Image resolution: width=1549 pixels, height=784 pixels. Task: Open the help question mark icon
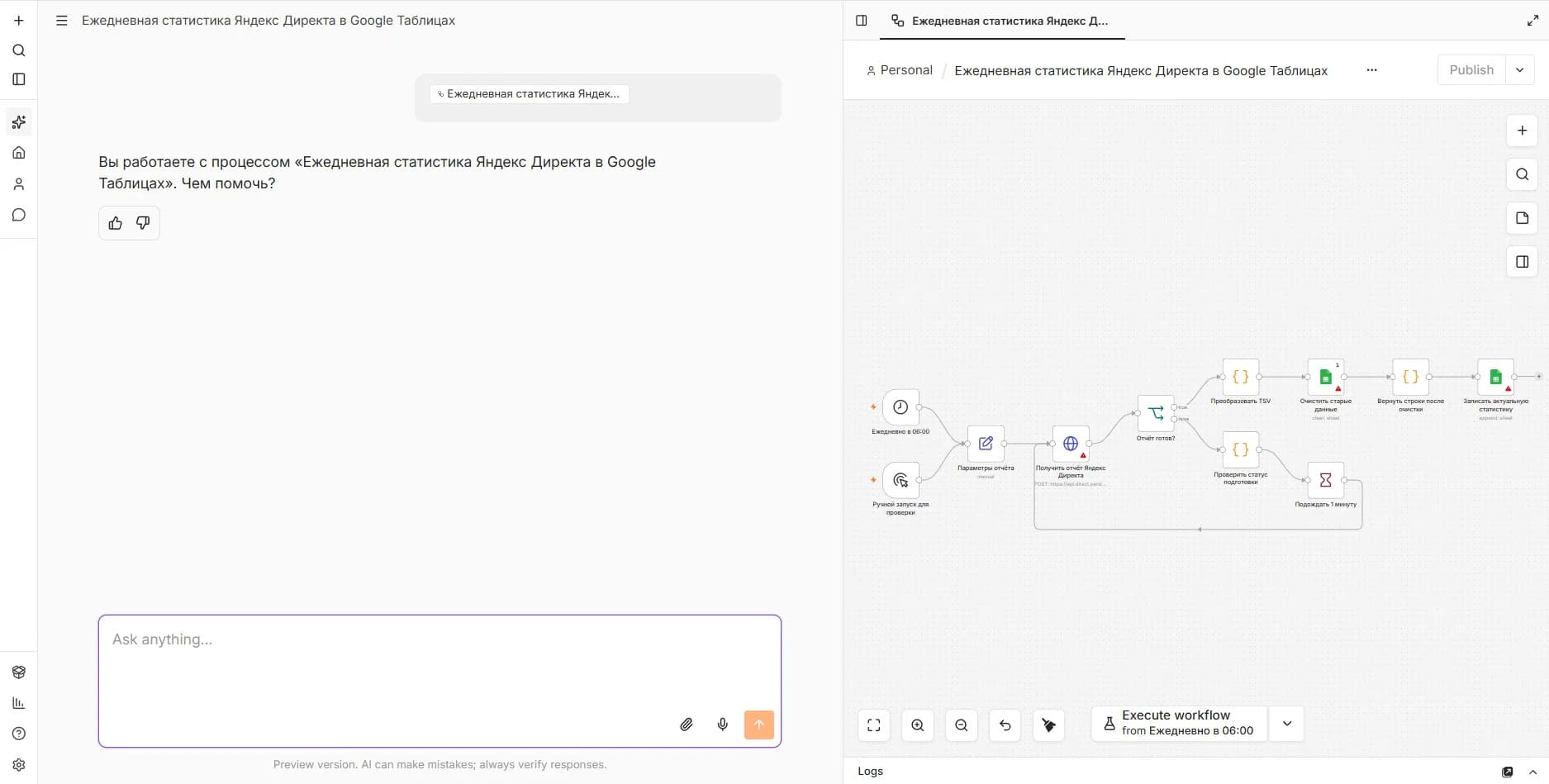click(x=19, y=734)
